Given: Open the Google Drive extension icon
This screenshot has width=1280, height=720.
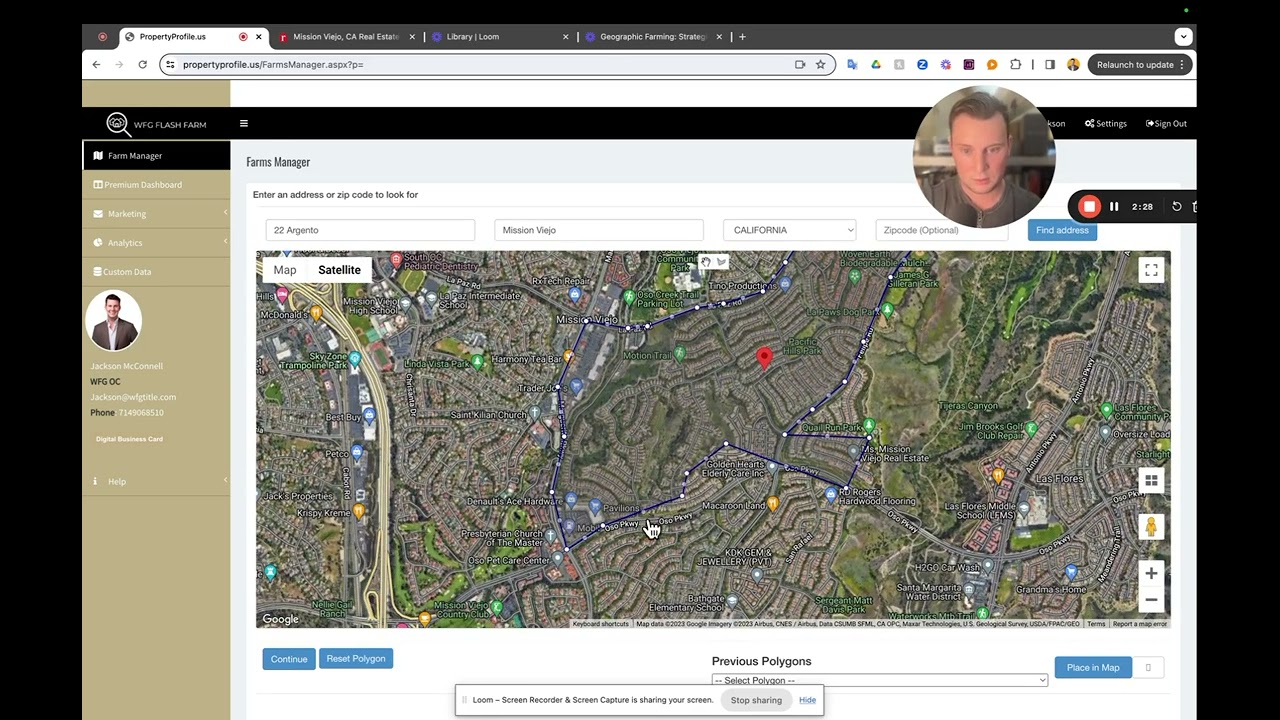Looking at the screenshot, I should (875, 64).
